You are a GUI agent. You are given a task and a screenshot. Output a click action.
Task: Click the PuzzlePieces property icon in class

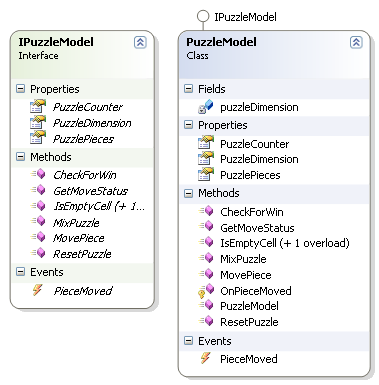206,174
